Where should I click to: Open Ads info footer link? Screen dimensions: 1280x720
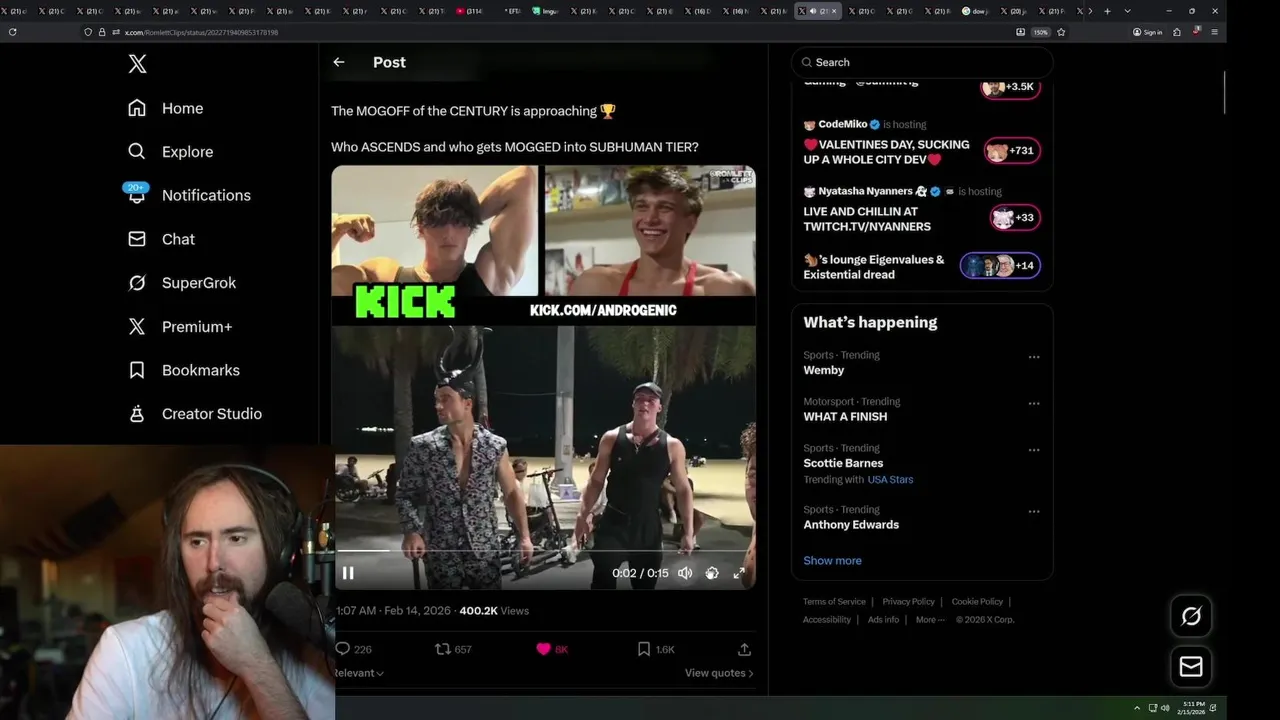883,620
